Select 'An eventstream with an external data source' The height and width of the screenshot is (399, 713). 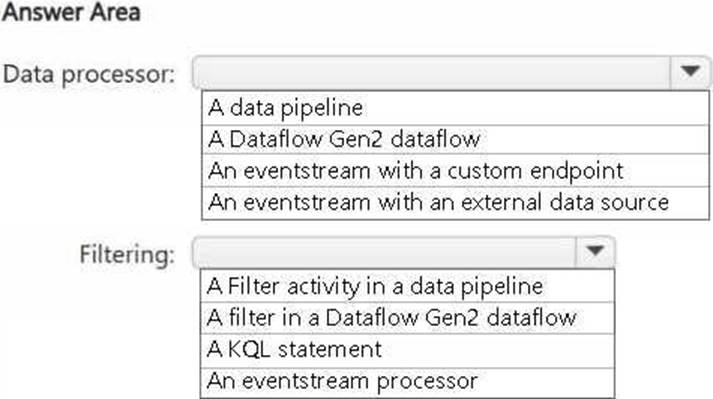point(455,203)
